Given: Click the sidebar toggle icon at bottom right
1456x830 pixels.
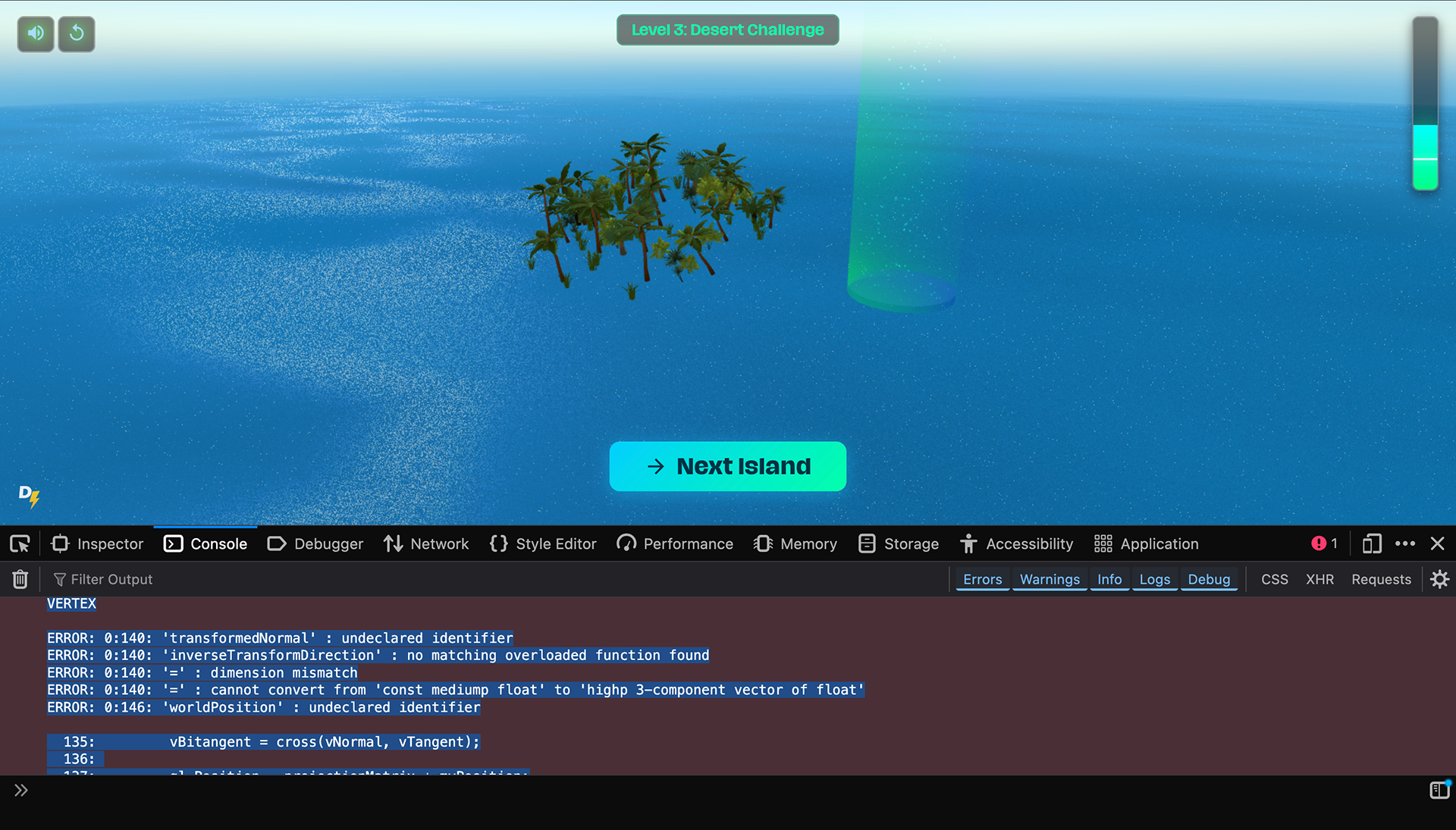Looking at the screenshot, I should point(1439,790).
